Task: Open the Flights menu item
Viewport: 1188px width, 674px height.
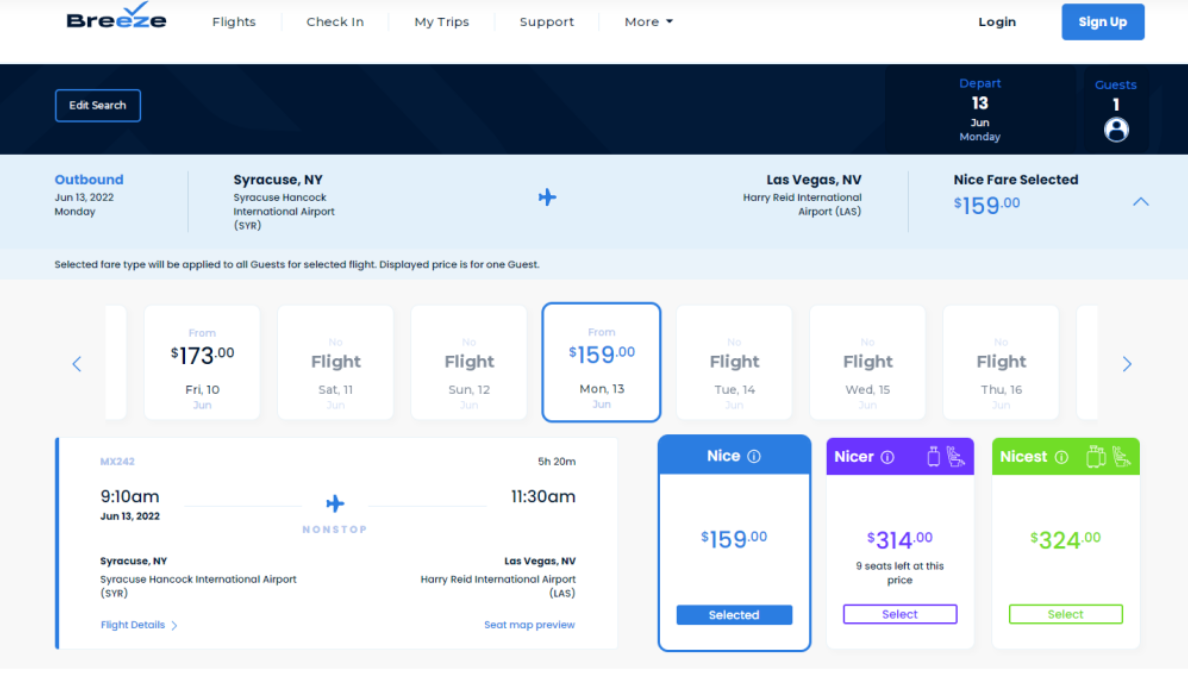Action: click(233, 22)
